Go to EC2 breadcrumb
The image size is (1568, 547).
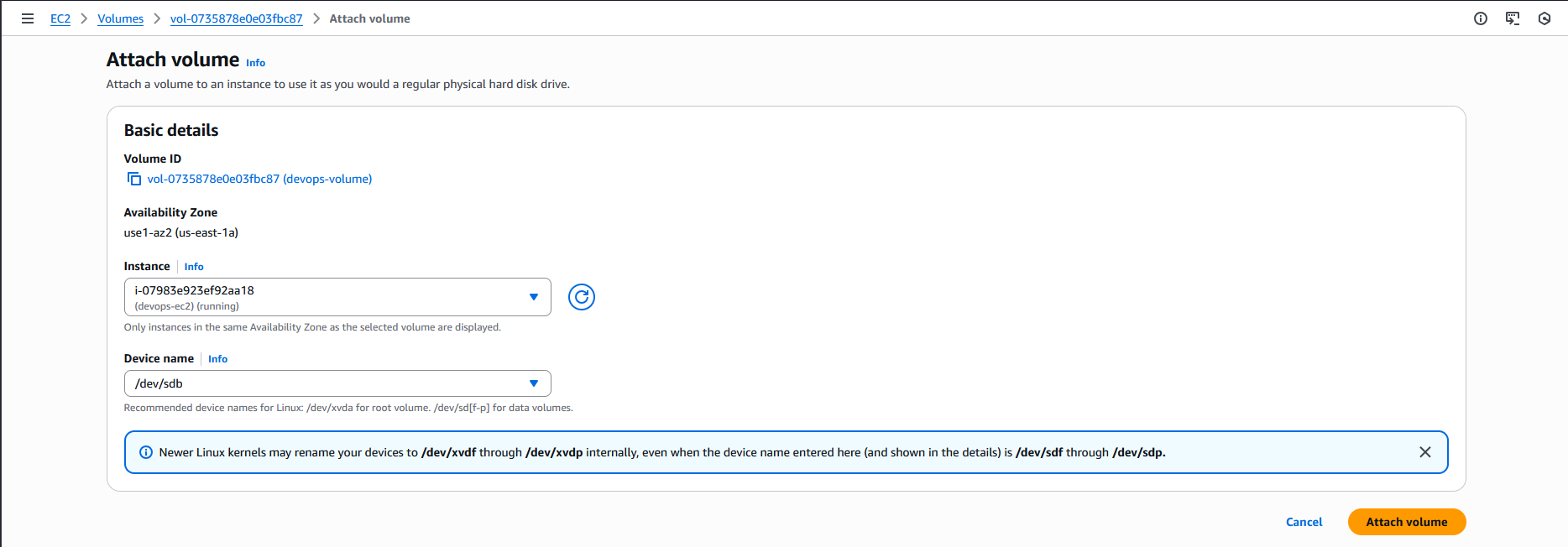[x=60, y=18]
